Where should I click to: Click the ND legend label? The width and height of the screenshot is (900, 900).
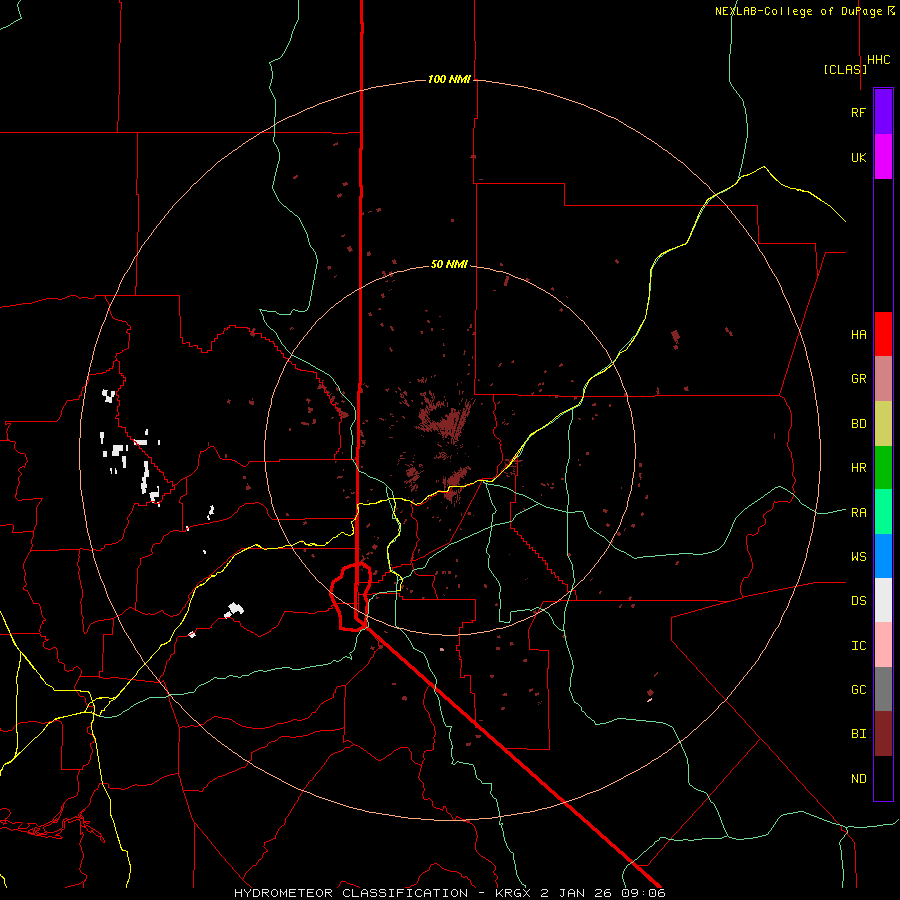click(x=859, y=778)
